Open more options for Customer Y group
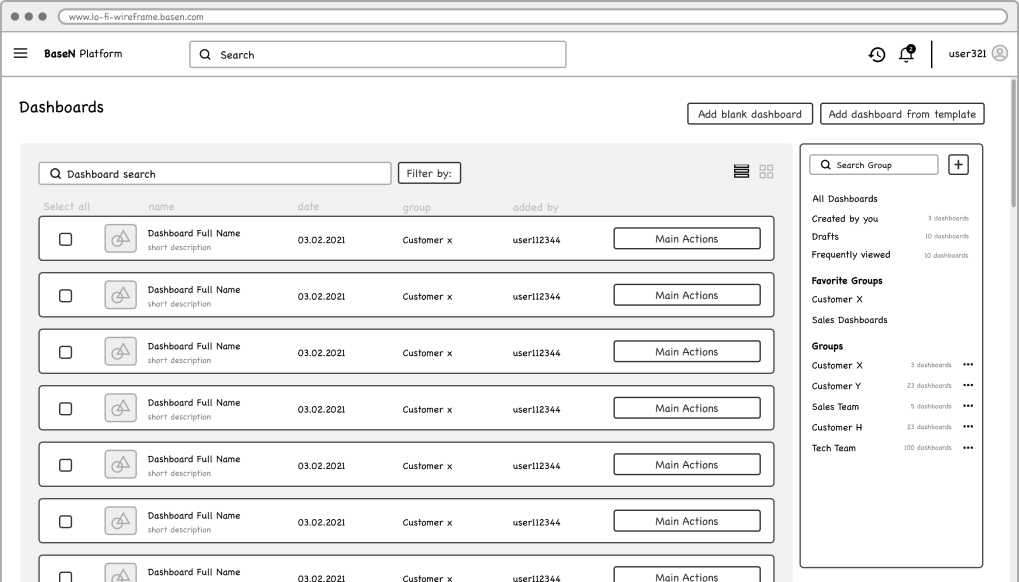1019x582 pixels. [x=968, y=385]
